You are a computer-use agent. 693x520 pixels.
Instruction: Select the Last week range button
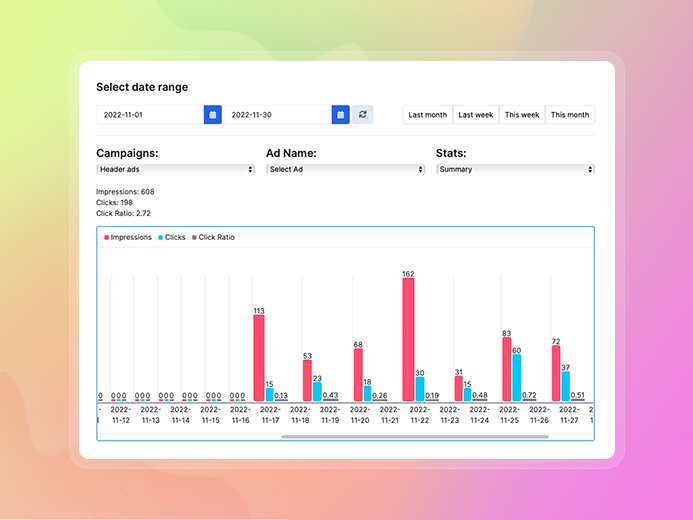(476, 115)
